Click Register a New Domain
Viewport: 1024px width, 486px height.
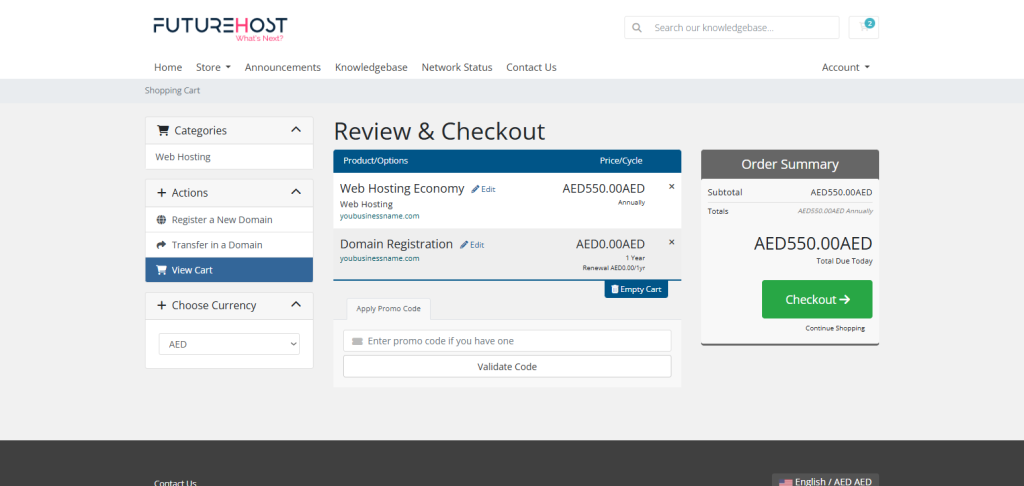click(x=229, y=220)
